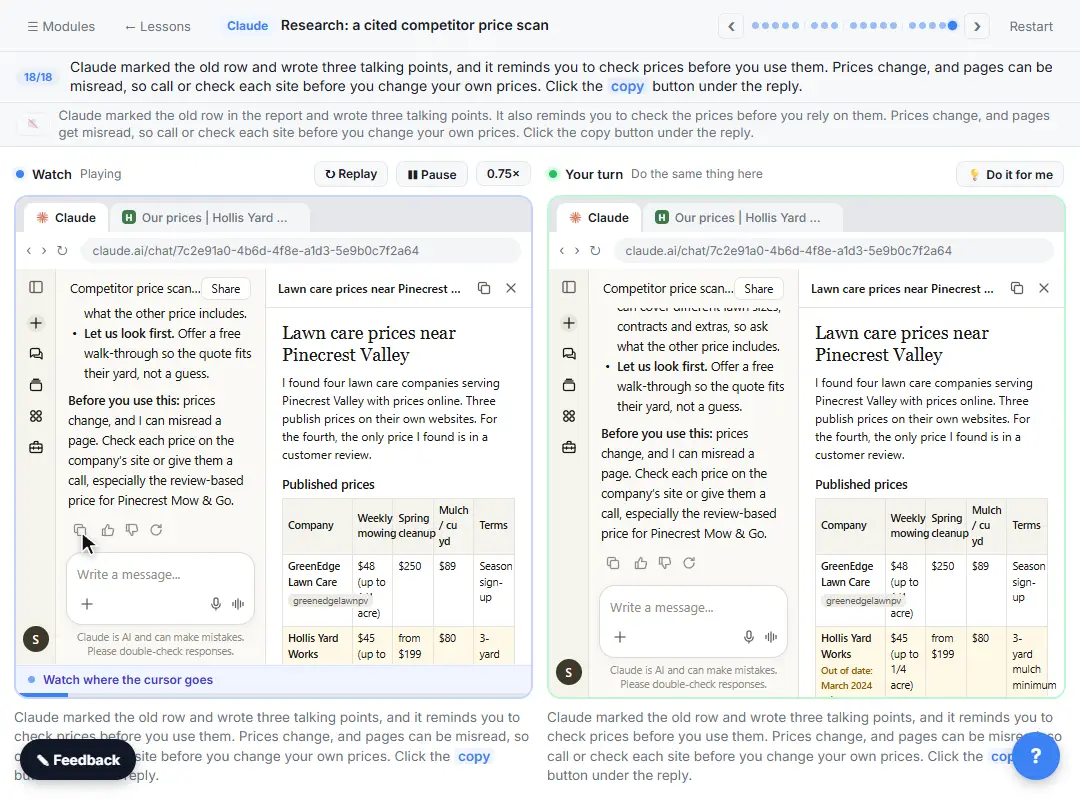Viewport: 1080px width, 800px height.
Task: Reload page in Watch browser
Action: coord(62,251)
